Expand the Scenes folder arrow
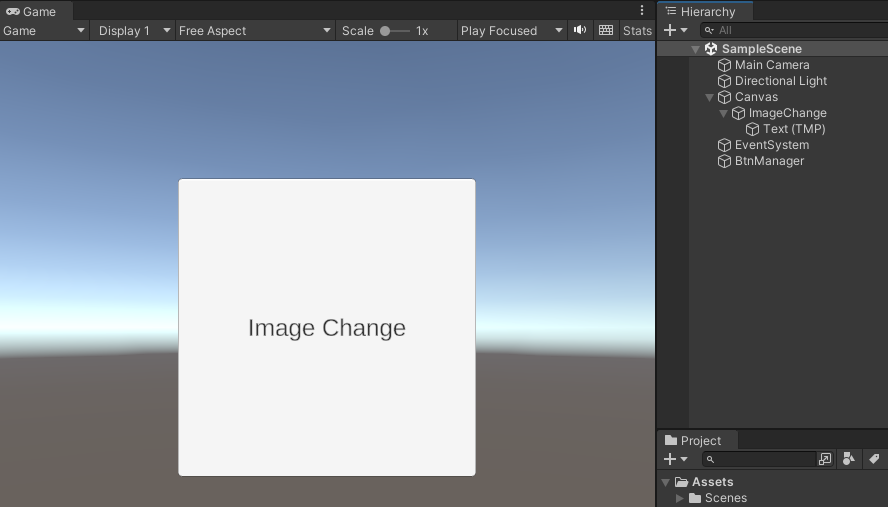This screenshot has width=888, height=507. pyautogui.click(x=680, y=499)
